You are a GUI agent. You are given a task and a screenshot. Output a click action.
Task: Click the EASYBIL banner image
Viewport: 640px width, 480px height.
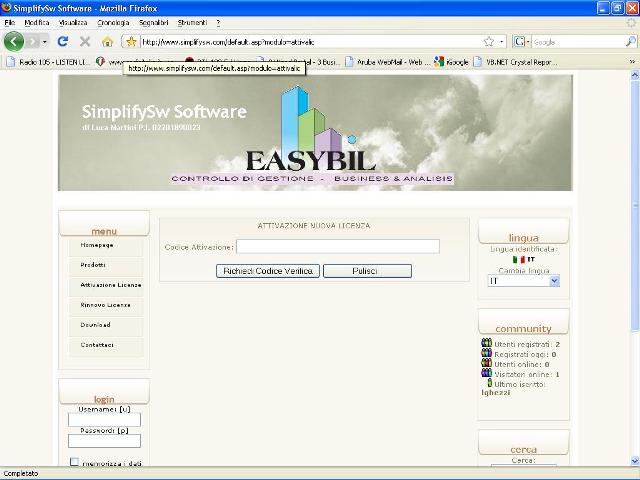click(315, 133)
